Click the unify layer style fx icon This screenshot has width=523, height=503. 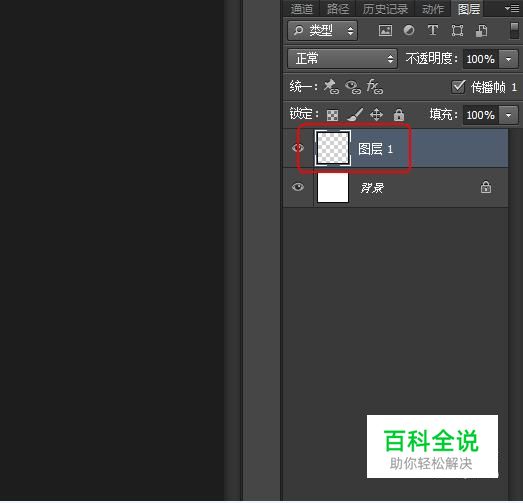(375, 87)
